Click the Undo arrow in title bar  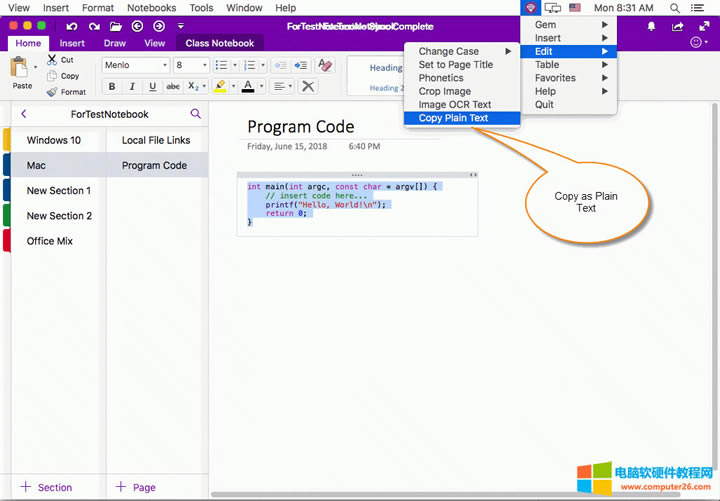pos(72,26)
